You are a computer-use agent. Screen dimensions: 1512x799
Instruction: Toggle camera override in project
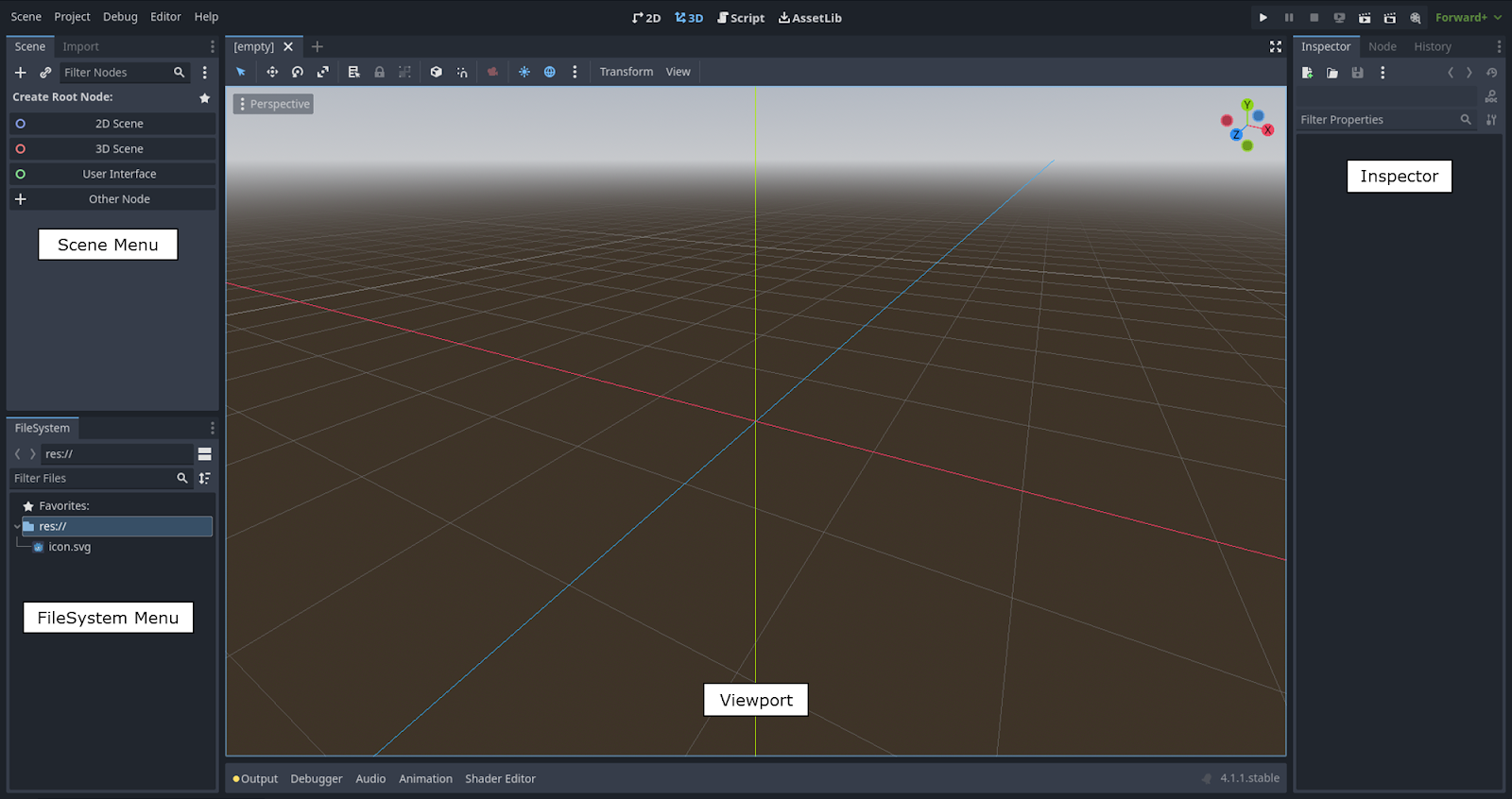click(x=493, y=72)
